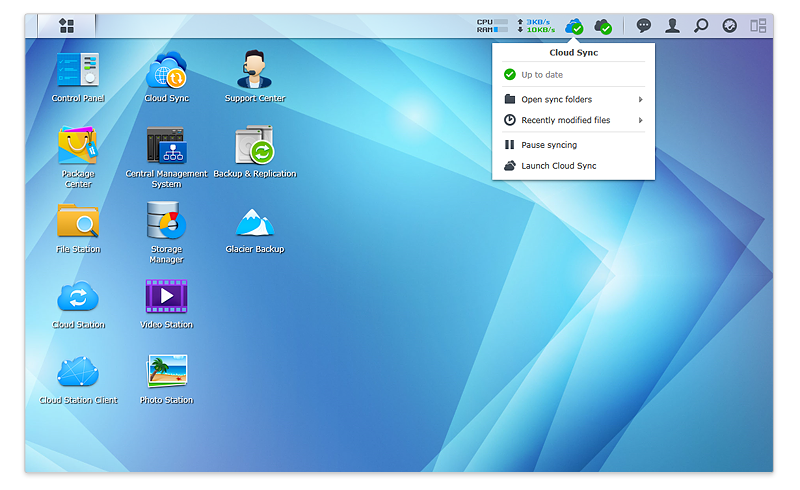This screenshot has height=490, width=800.
Task: Open File Station
Action: coord(78,221)
